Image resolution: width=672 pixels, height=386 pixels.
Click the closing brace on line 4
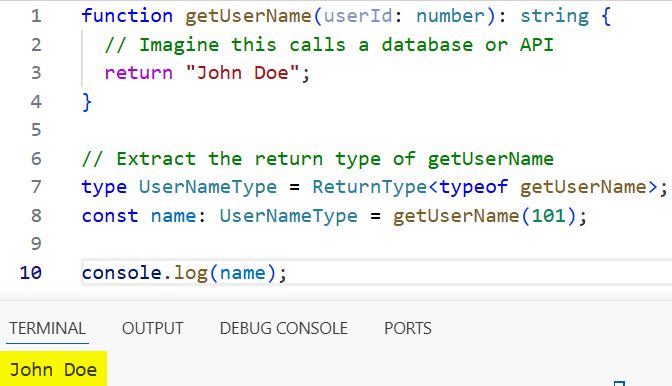[87, 102]
